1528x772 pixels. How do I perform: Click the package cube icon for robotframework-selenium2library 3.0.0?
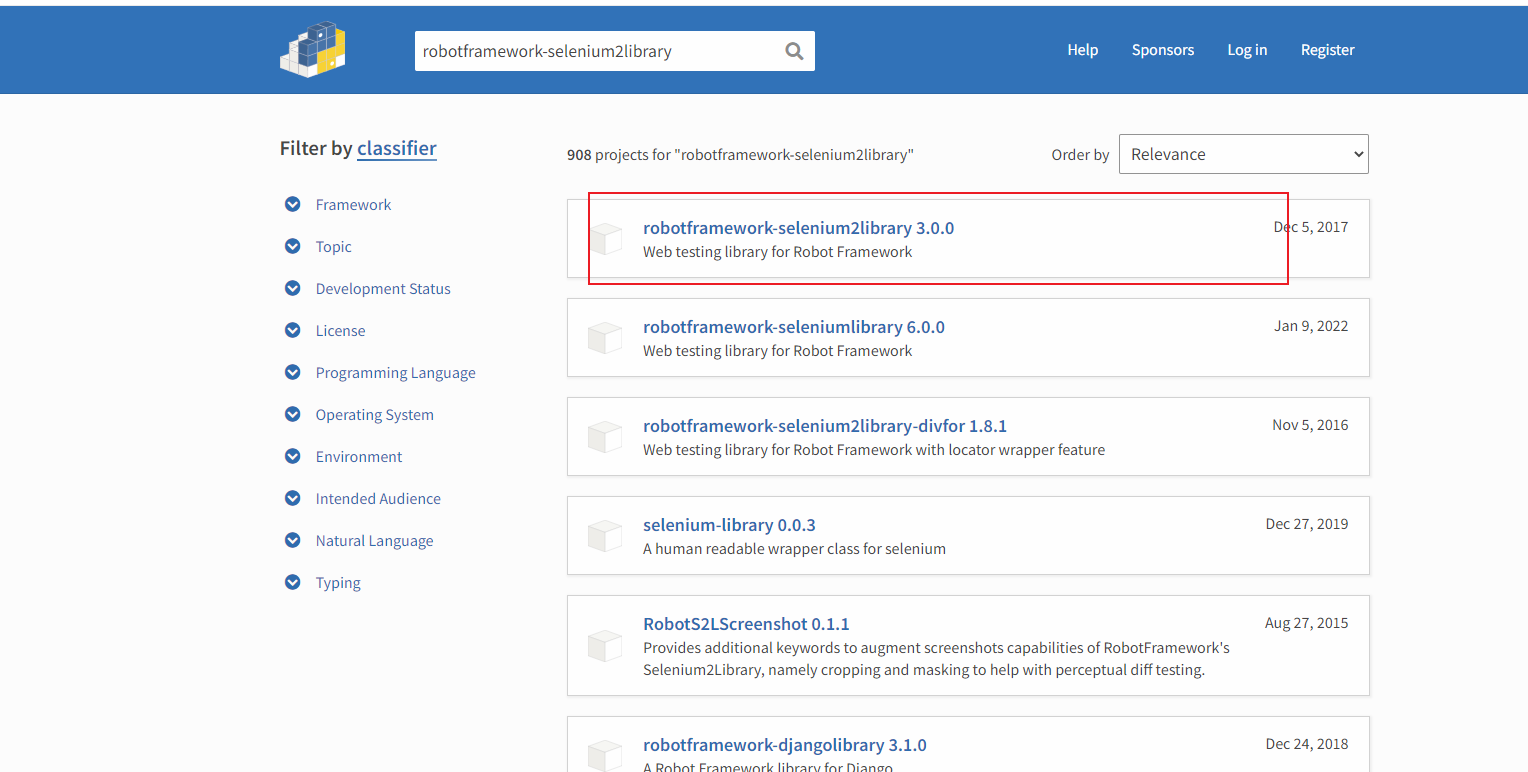pos(605,239)
